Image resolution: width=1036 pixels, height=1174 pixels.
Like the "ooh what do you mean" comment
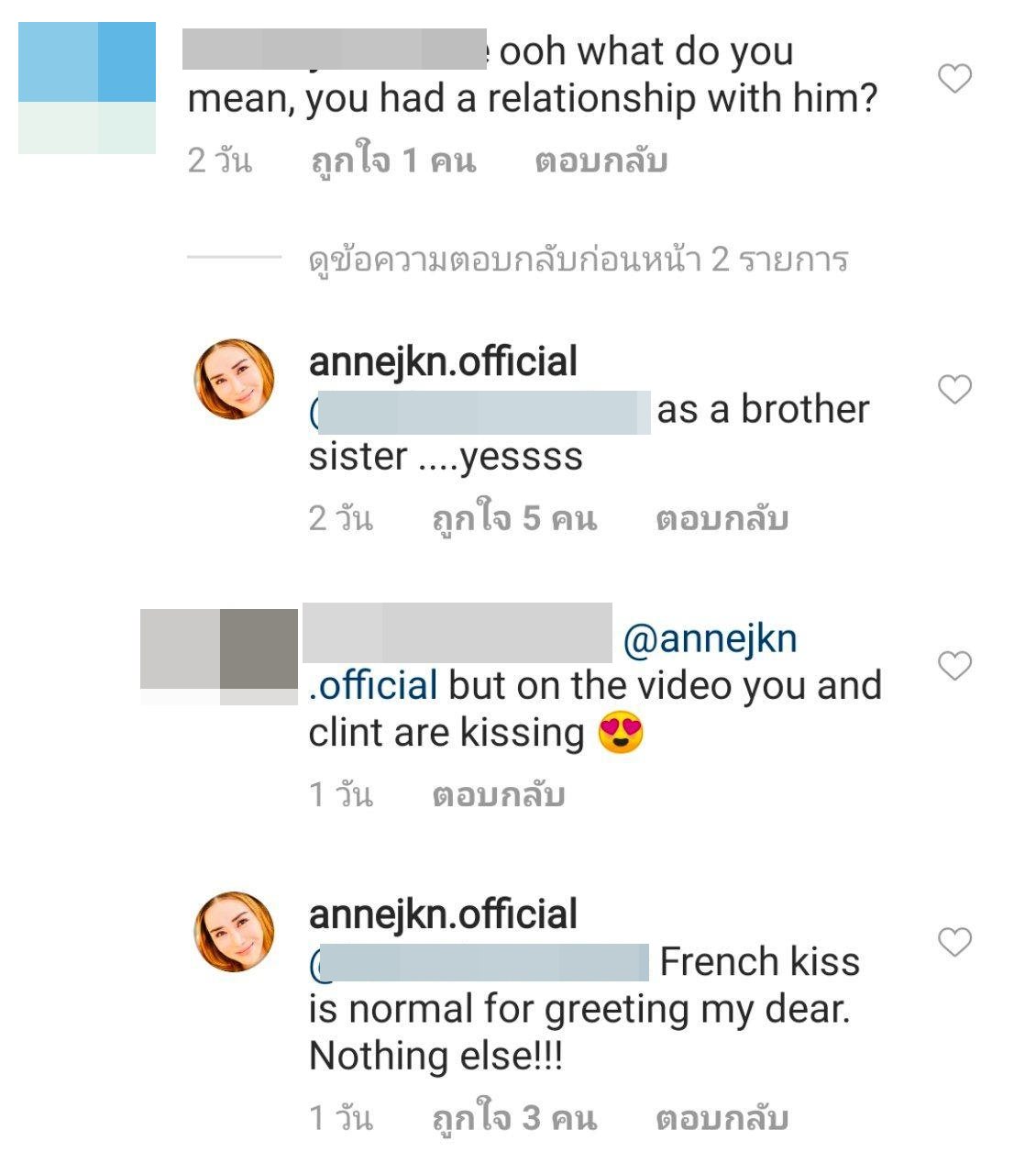[954, 79]
